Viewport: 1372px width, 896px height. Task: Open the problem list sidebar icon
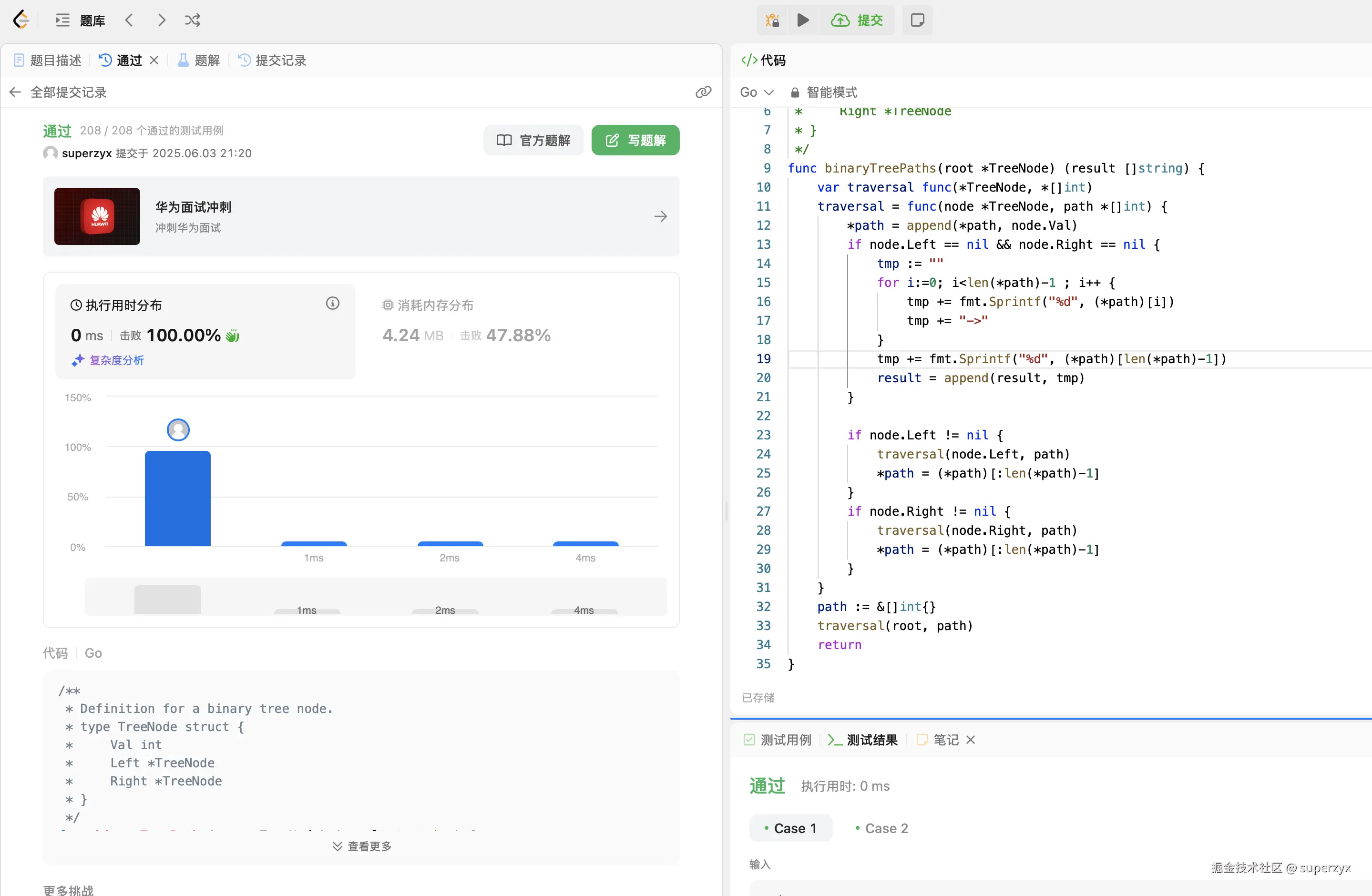[x=62, y=20]
